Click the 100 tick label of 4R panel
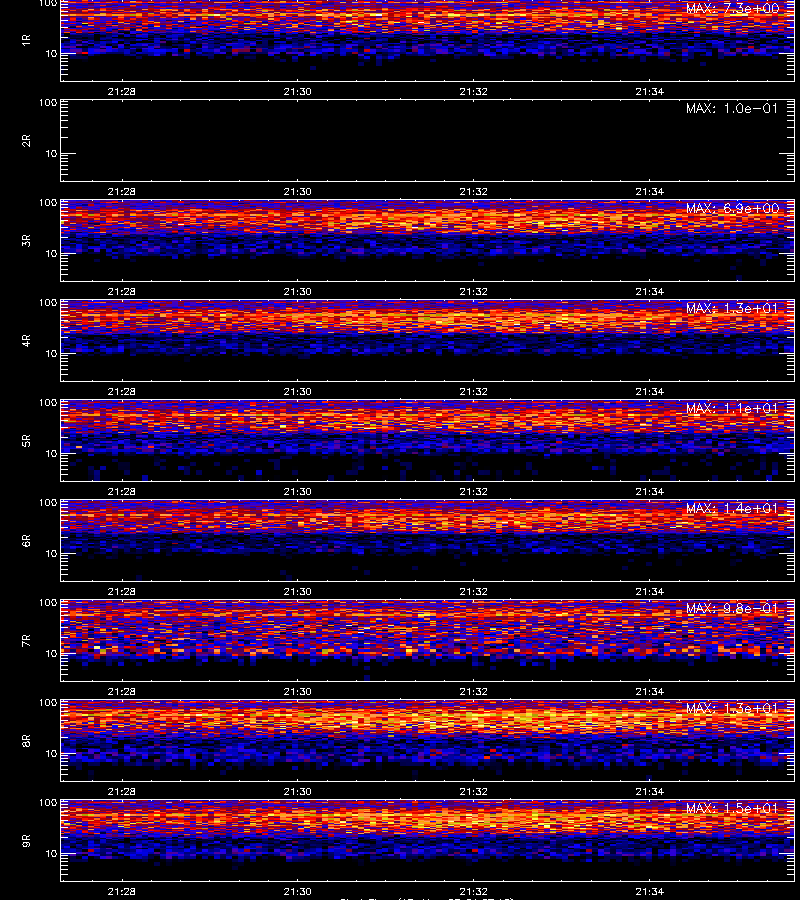 (x=48, y=302)
